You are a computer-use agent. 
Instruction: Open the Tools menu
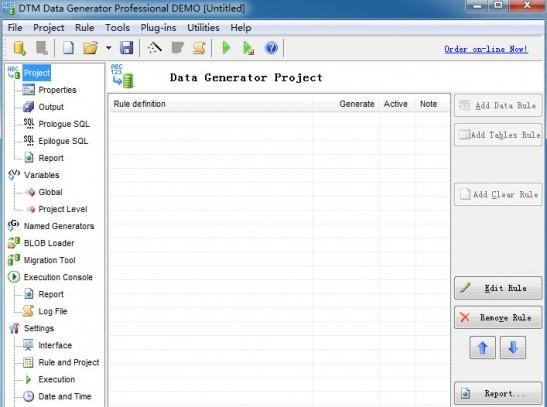pyautogui.click(x=117, y=28)
